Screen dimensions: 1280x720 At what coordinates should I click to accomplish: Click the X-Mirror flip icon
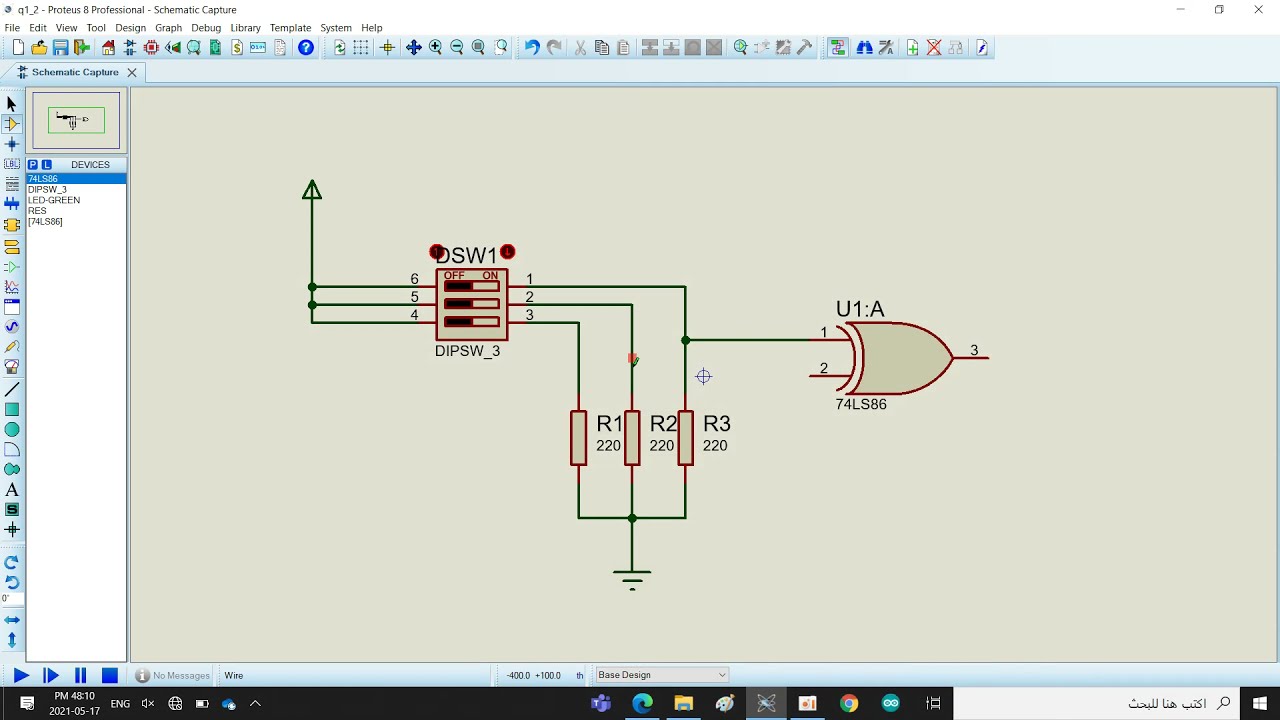point(12,620)
